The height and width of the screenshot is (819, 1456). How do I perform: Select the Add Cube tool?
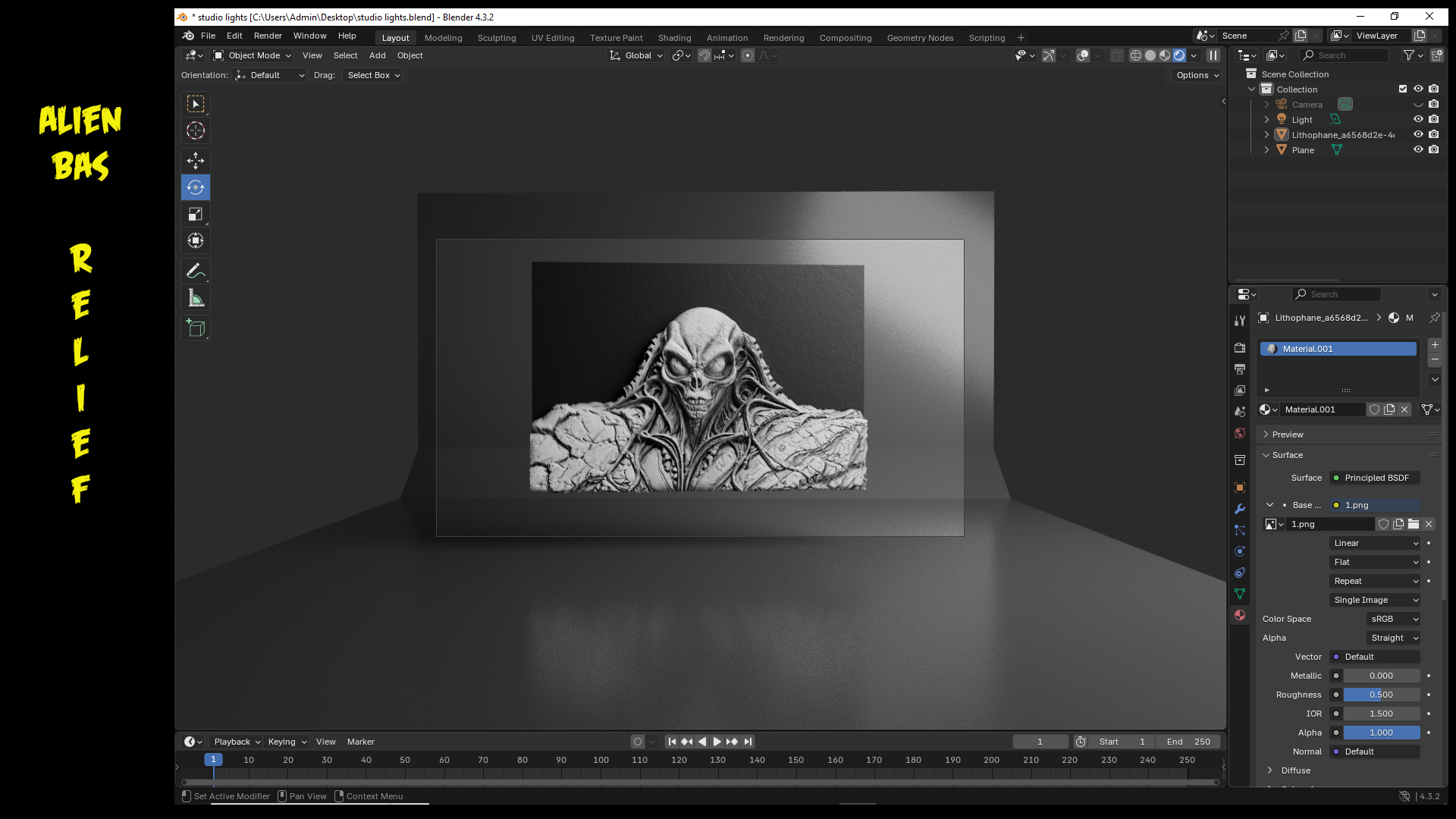coord(196,328)
